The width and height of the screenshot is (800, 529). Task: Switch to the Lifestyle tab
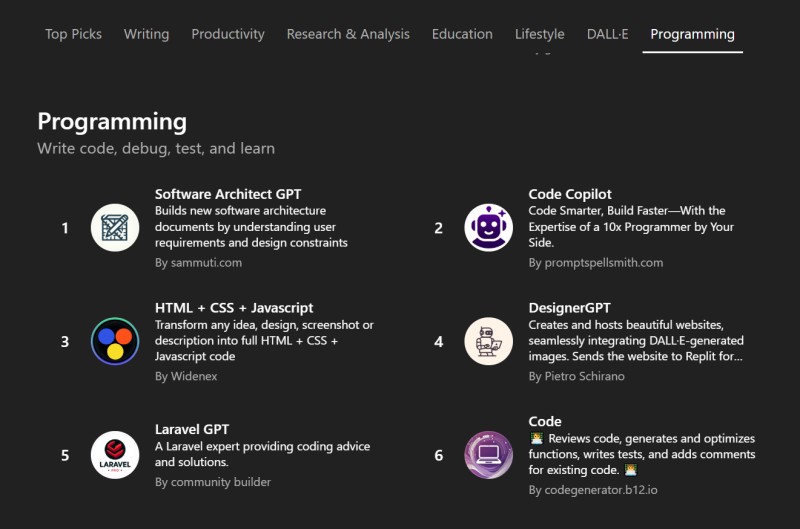tap(539, 34)
